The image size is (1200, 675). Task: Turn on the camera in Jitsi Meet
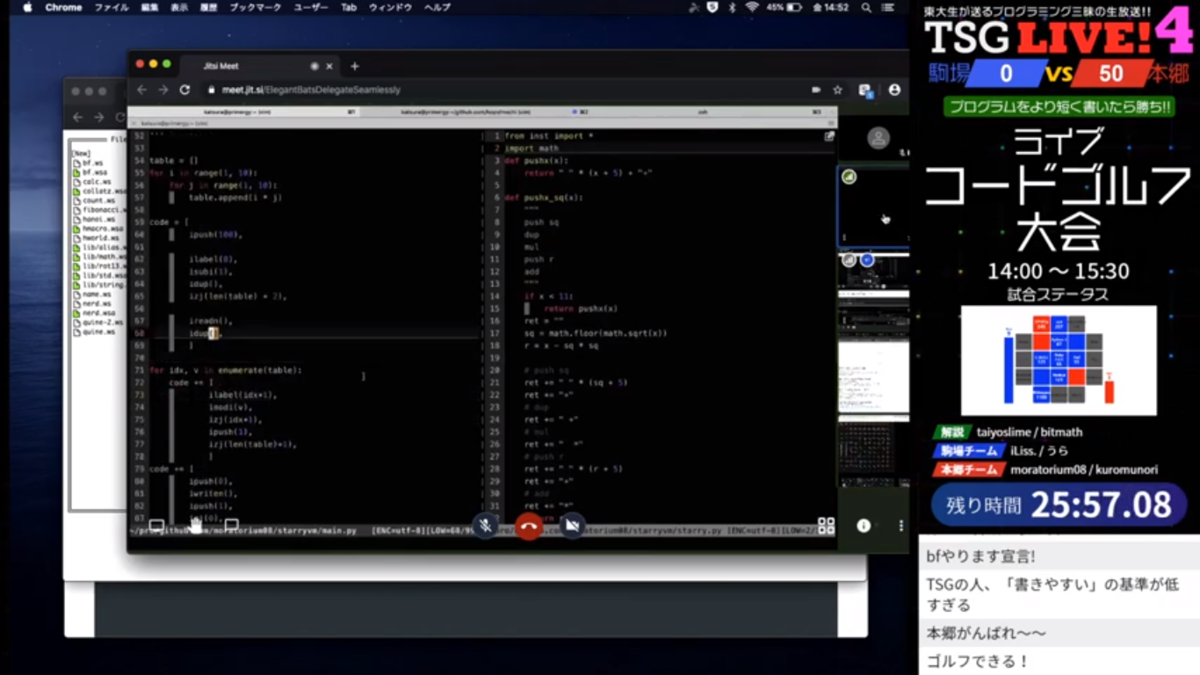pyautogui.click(x=572, y=525)
